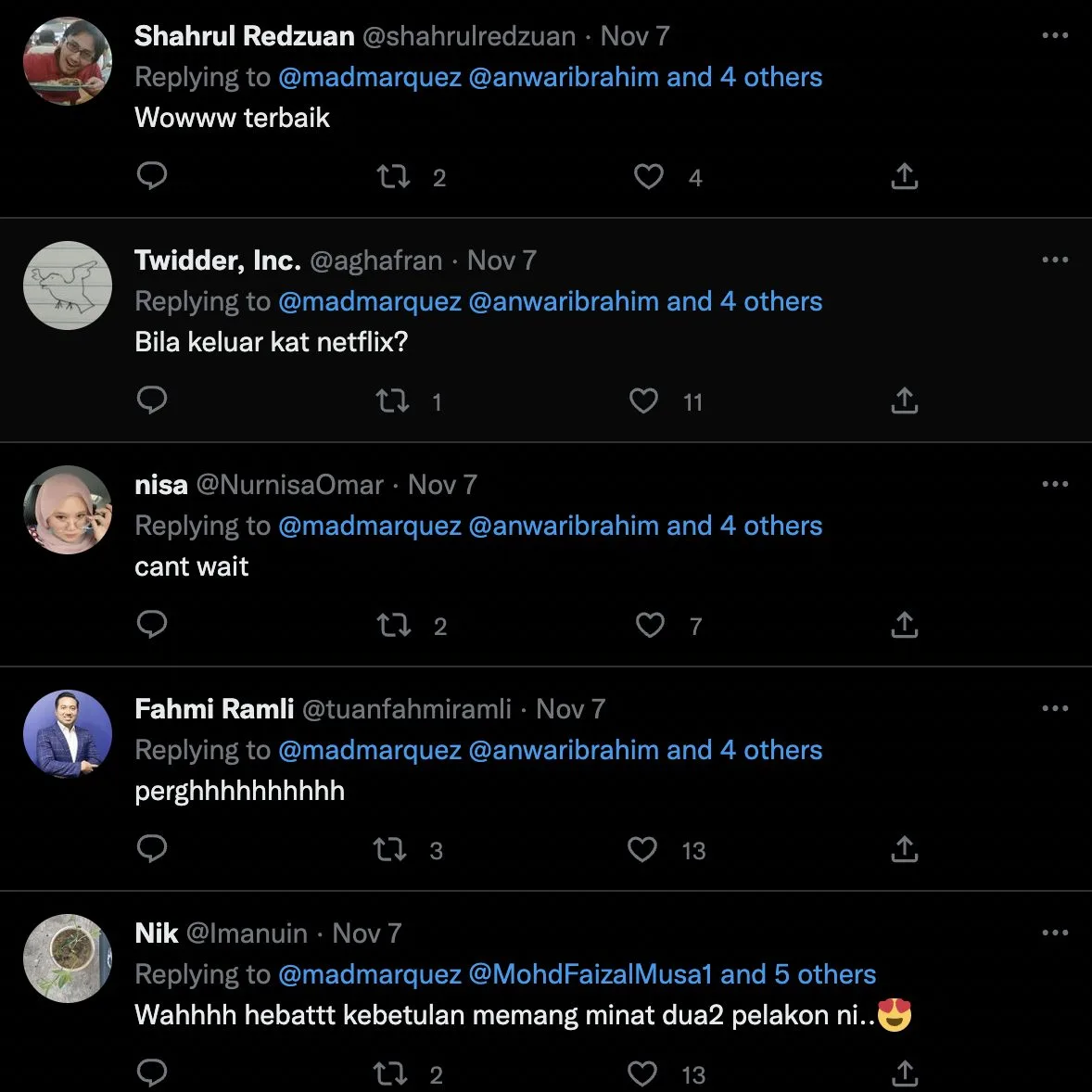Reply to nisa's "cant wait" tweet
This screenshot has height=1092, width=1092.
click(152, 624)
